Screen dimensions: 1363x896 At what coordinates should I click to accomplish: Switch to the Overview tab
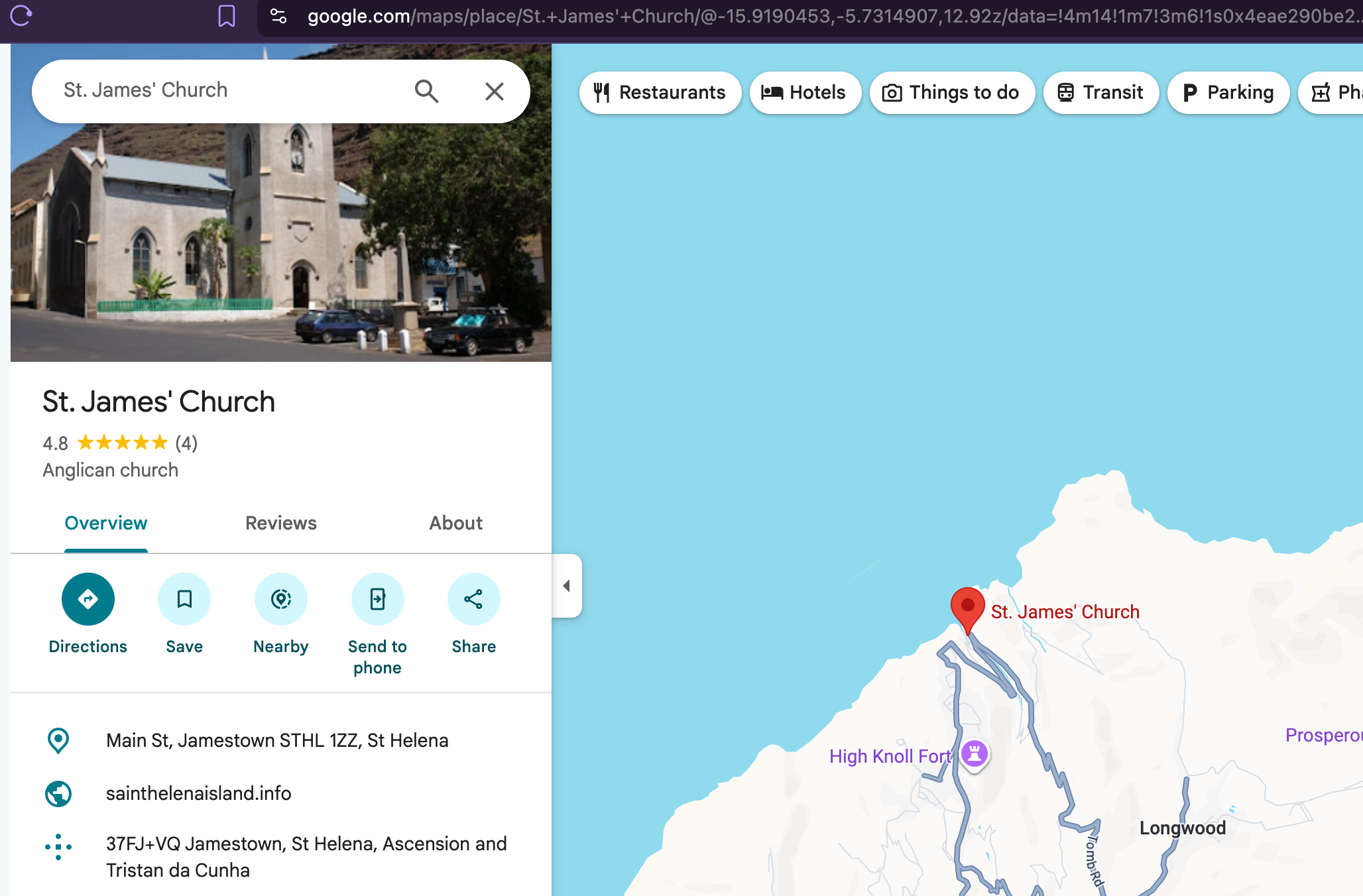106,523
